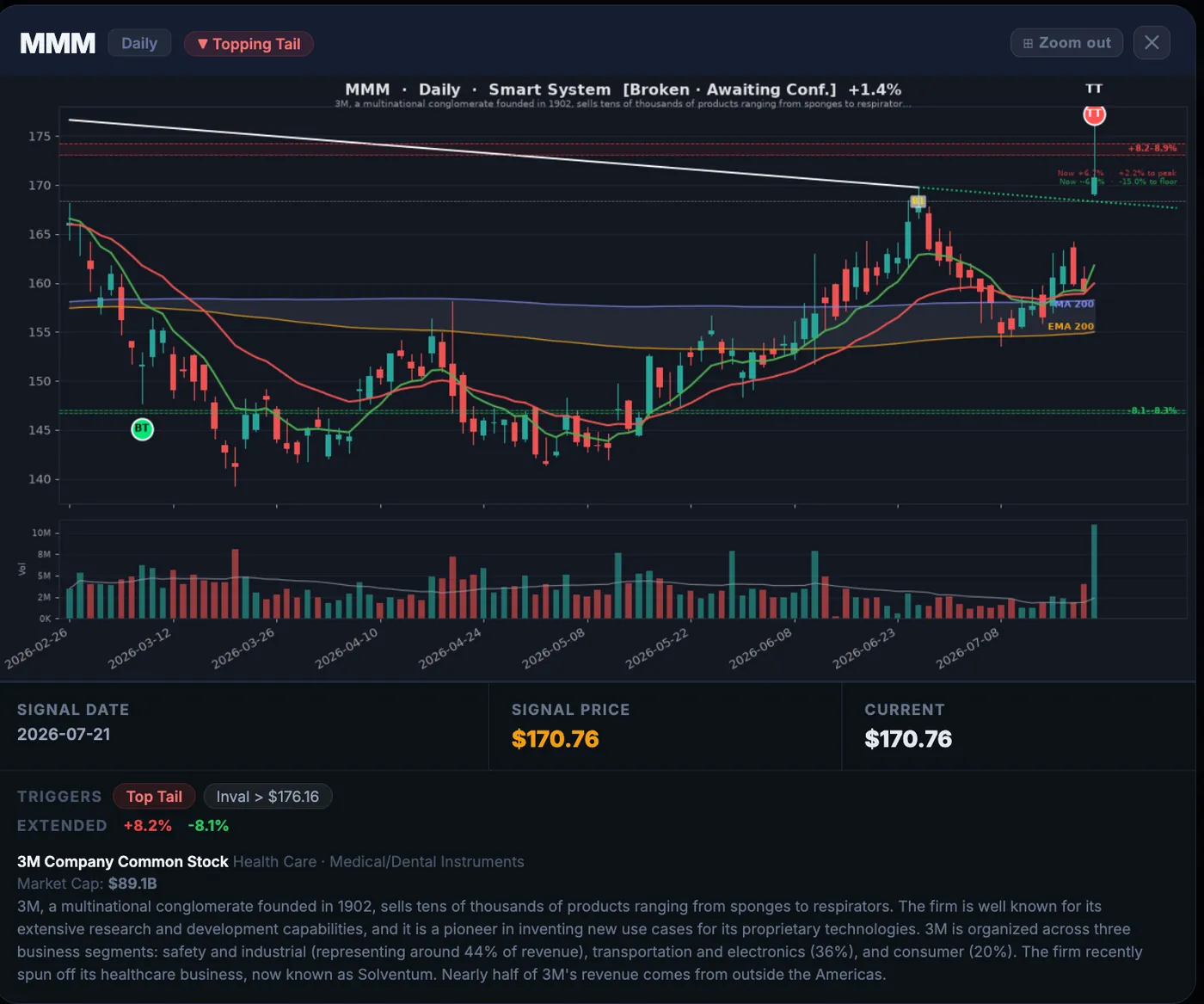Click the Health Care sector label
Screen dimensions: 1204x1004
[x=275, y=861]
